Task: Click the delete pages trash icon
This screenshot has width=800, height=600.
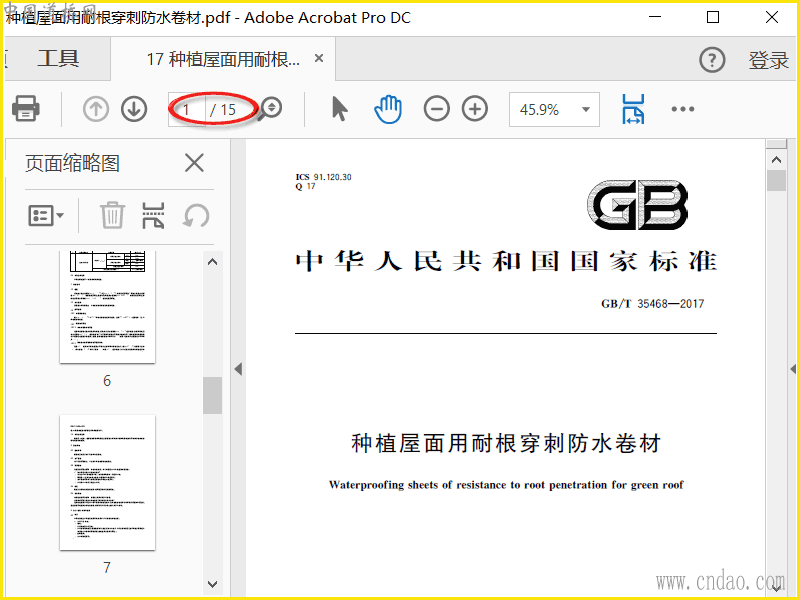Action: tap(112, 215)
